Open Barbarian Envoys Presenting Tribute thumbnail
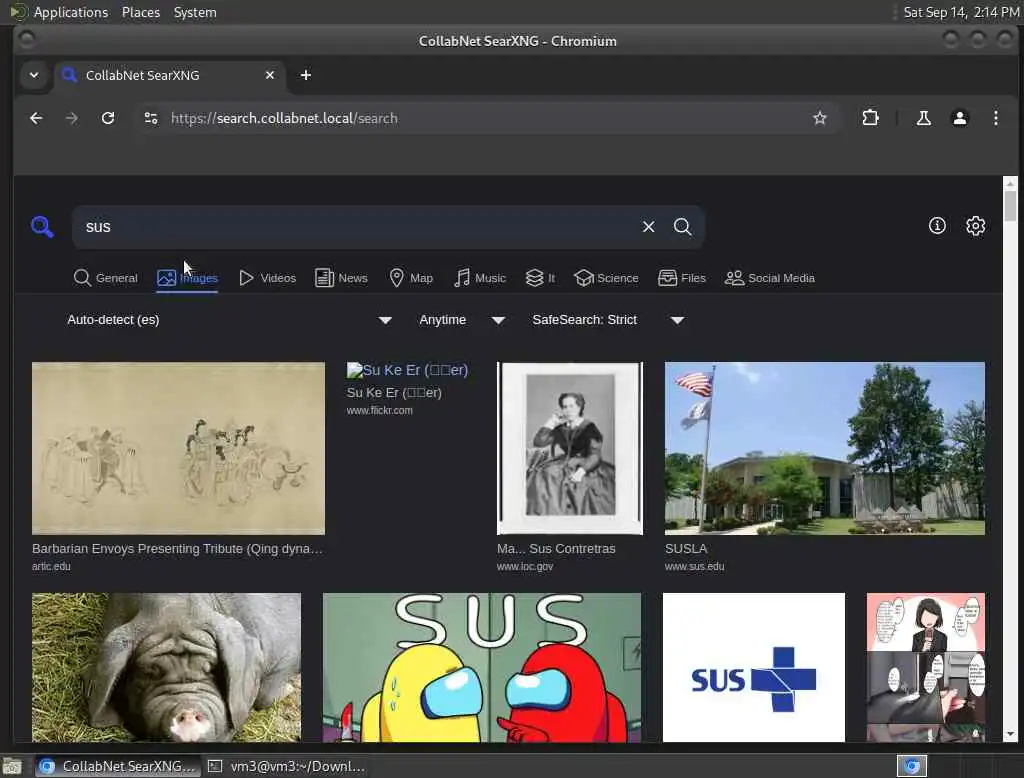The image size is (1024, 778). (178, 448)
